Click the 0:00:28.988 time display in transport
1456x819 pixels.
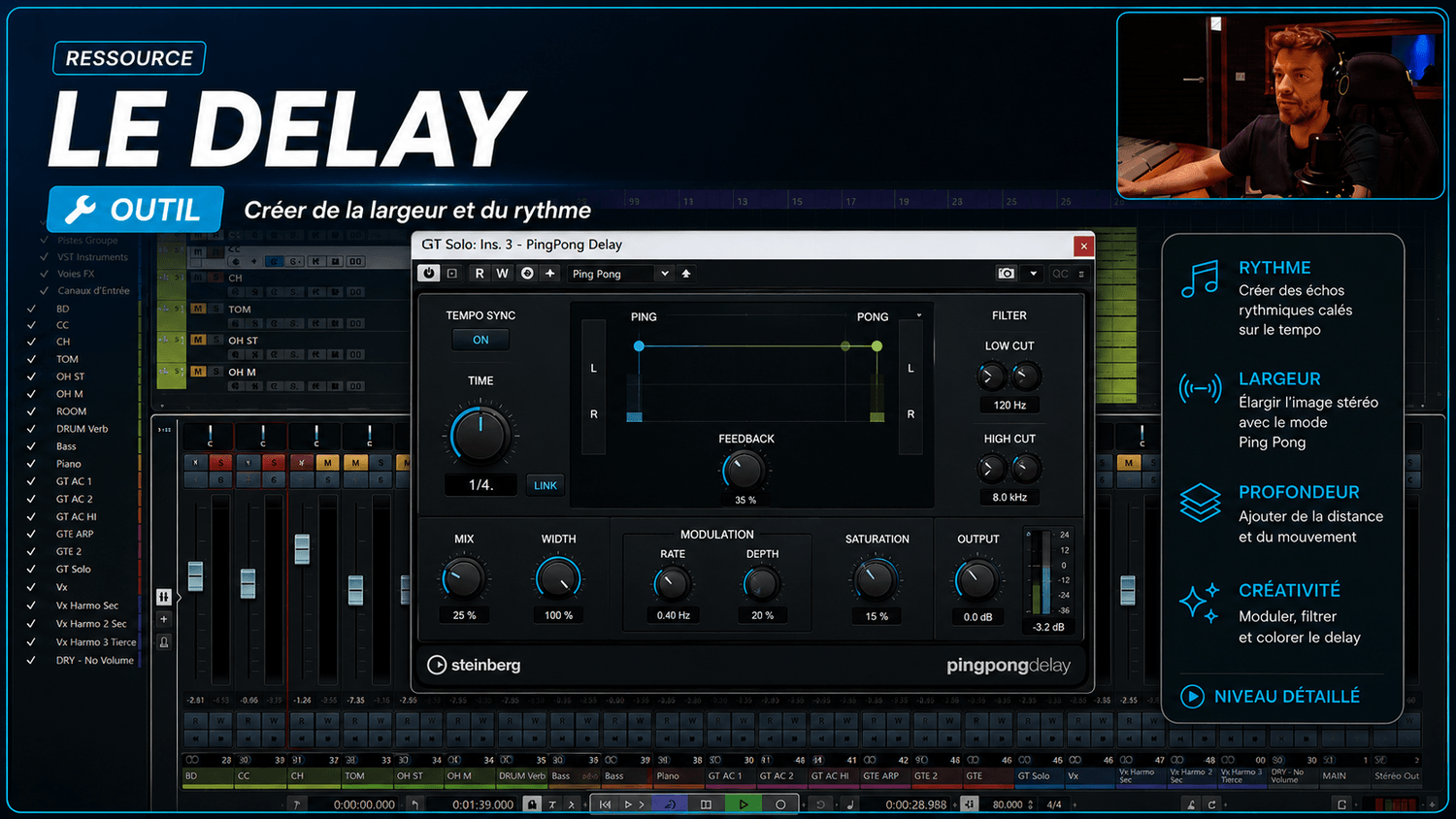point(915,804)
